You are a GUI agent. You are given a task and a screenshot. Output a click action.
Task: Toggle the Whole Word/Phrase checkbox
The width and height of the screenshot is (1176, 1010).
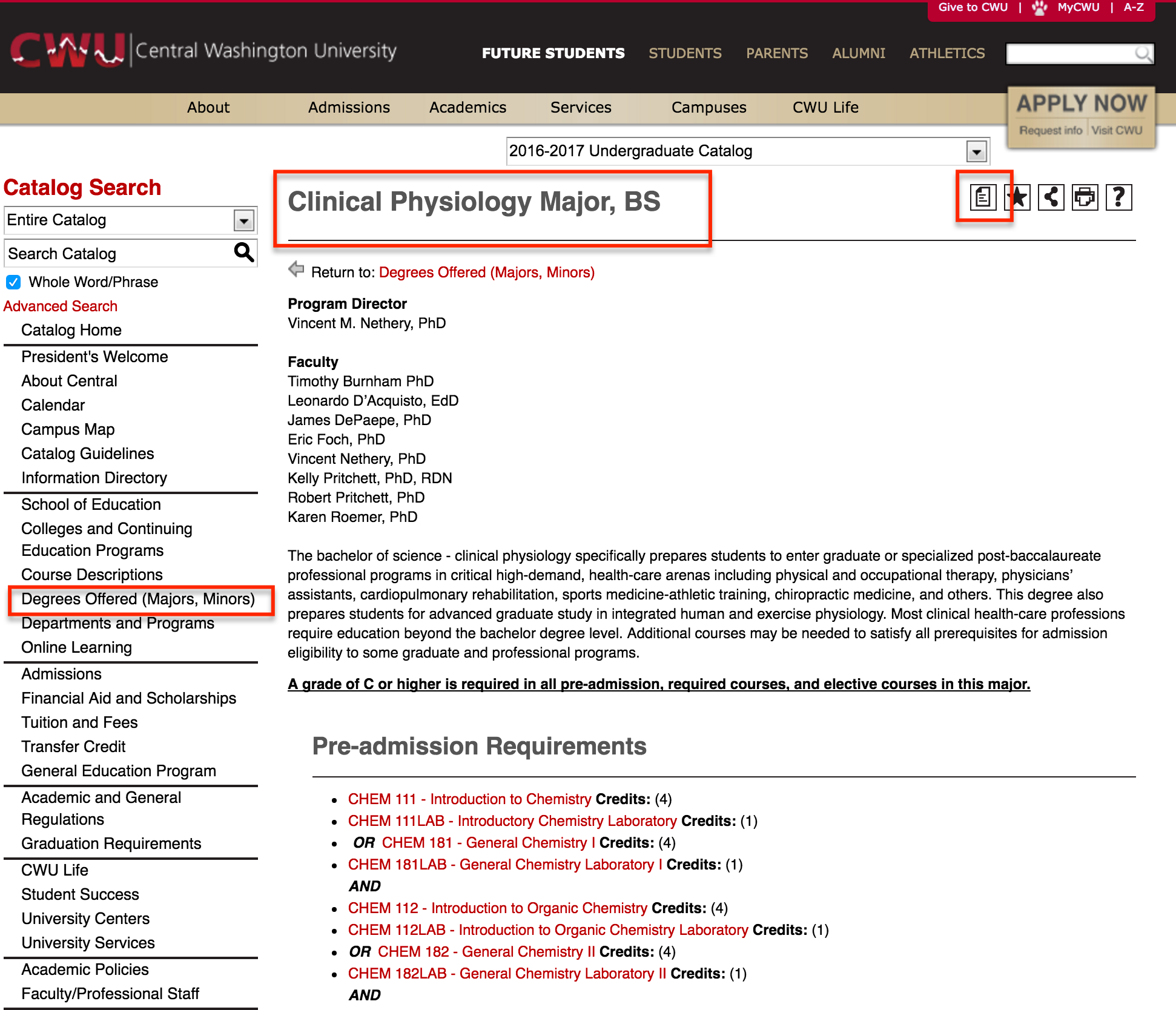(x=13, y=282)
